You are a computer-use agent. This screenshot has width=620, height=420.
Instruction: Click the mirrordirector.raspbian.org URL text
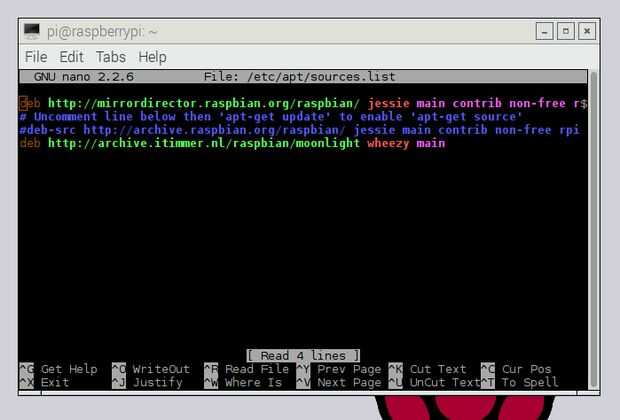204,104
